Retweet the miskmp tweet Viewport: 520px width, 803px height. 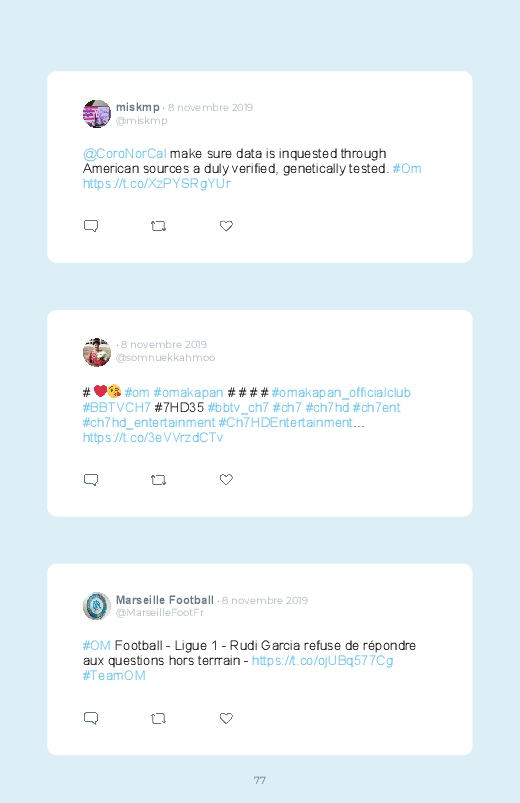tap(158, 226)
